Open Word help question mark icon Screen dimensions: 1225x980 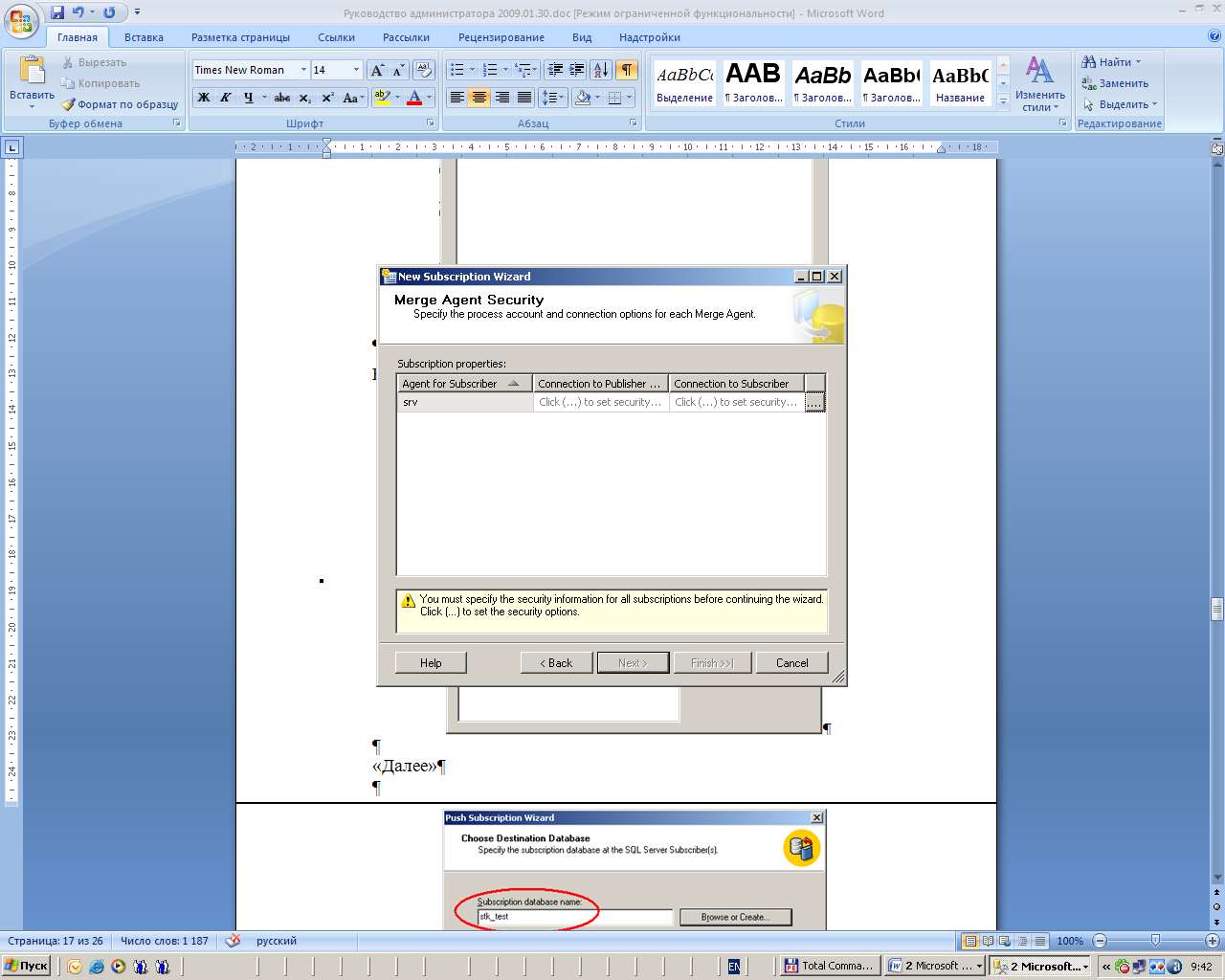tap(1214, 36)
